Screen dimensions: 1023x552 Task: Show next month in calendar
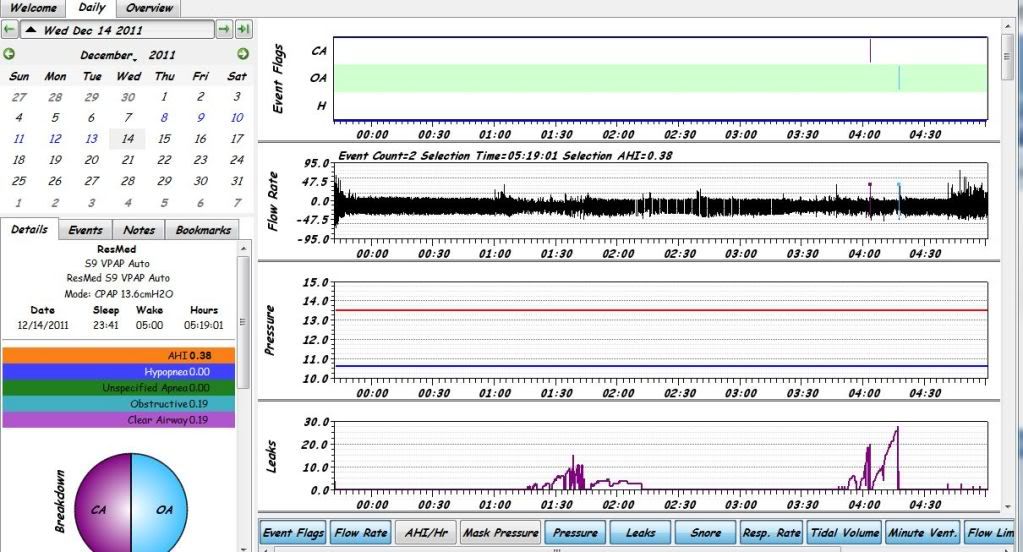pyautogui.click(x=243, y=54)
